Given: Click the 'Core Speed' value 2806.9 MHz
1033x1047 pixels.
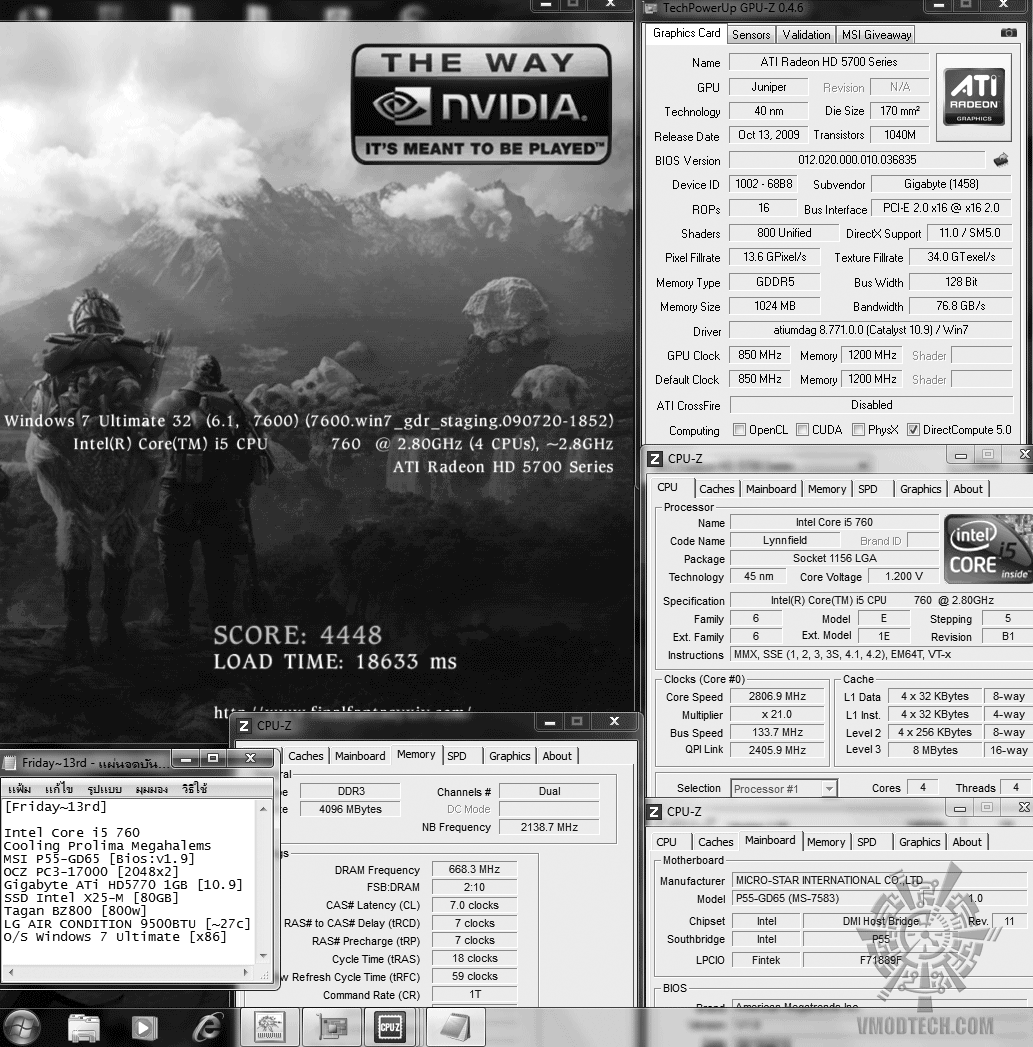Looking at the screenshot, I should click(x=777, y=696).
